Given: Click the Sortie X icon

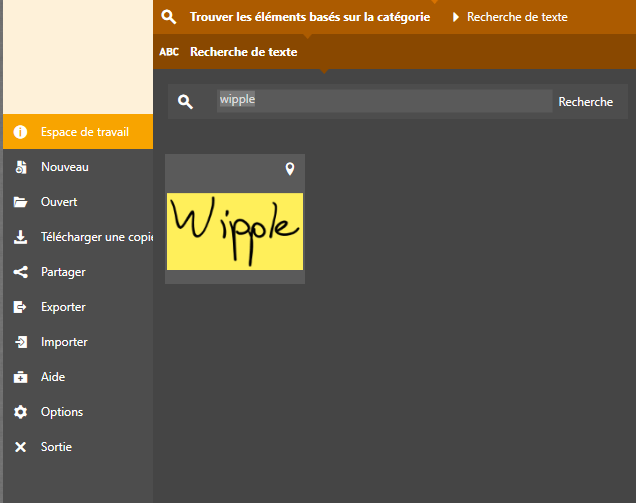Looking at the screenshot, I should tap(20, 447).
